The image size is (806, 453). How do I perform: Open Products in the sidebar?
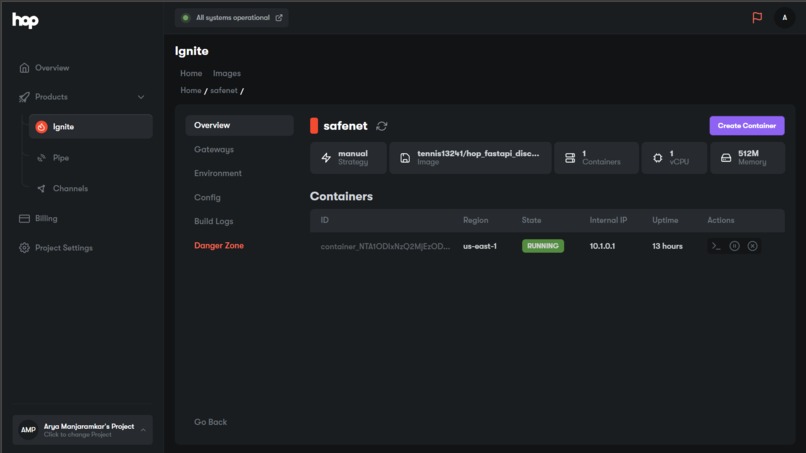(51, 97)
